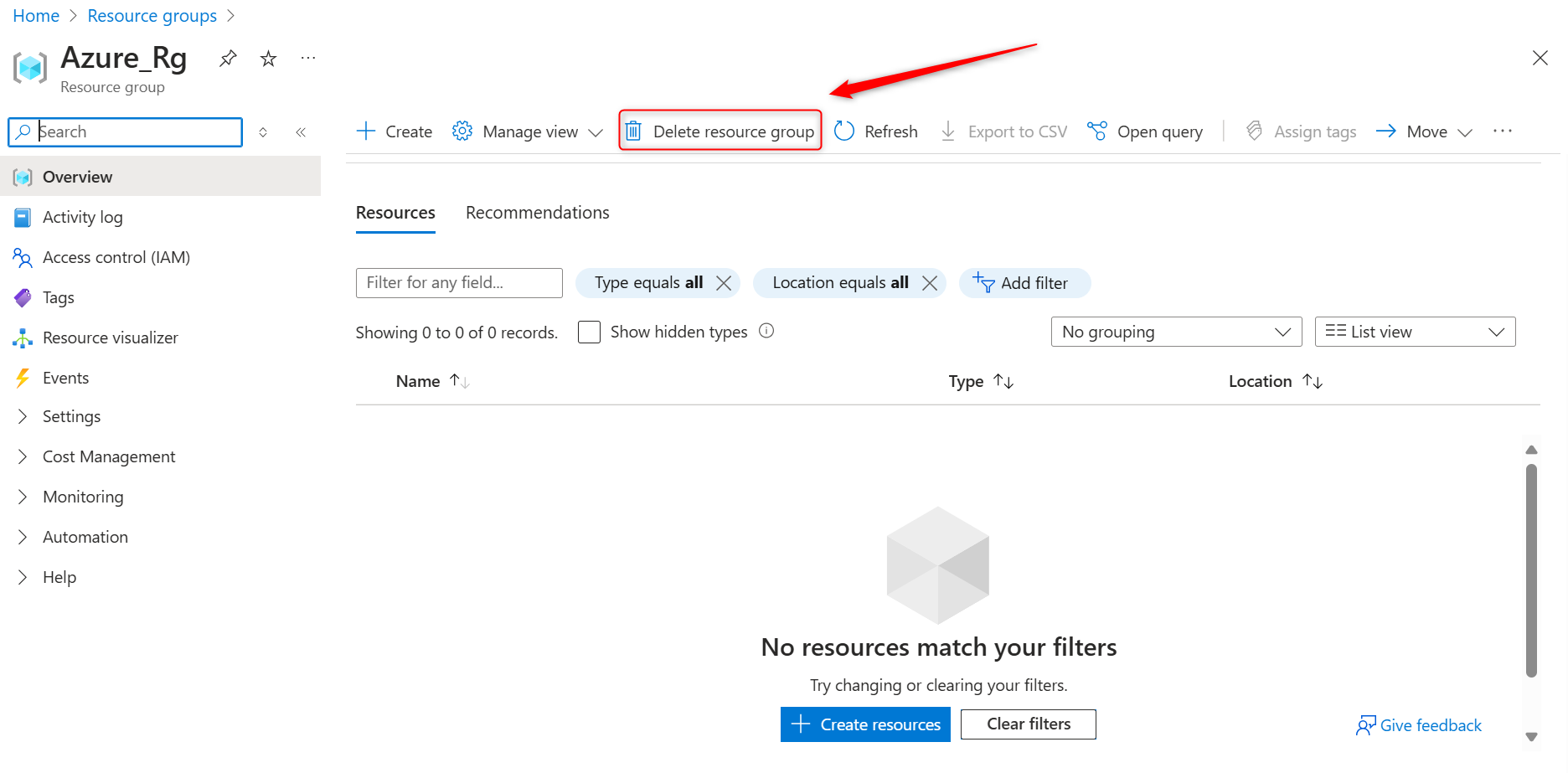Remove the Location equals all filter
Screen dimensions: 1568x773
930,283
